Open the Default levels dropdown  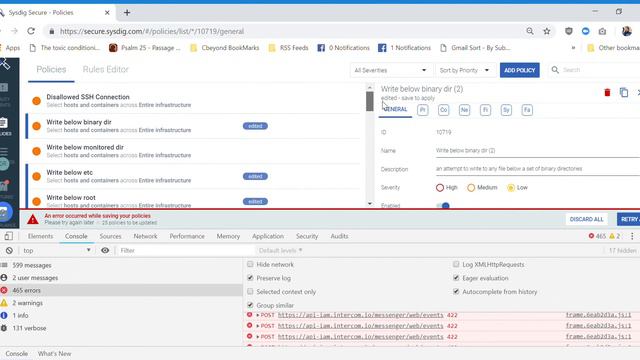tap(280, 250)
